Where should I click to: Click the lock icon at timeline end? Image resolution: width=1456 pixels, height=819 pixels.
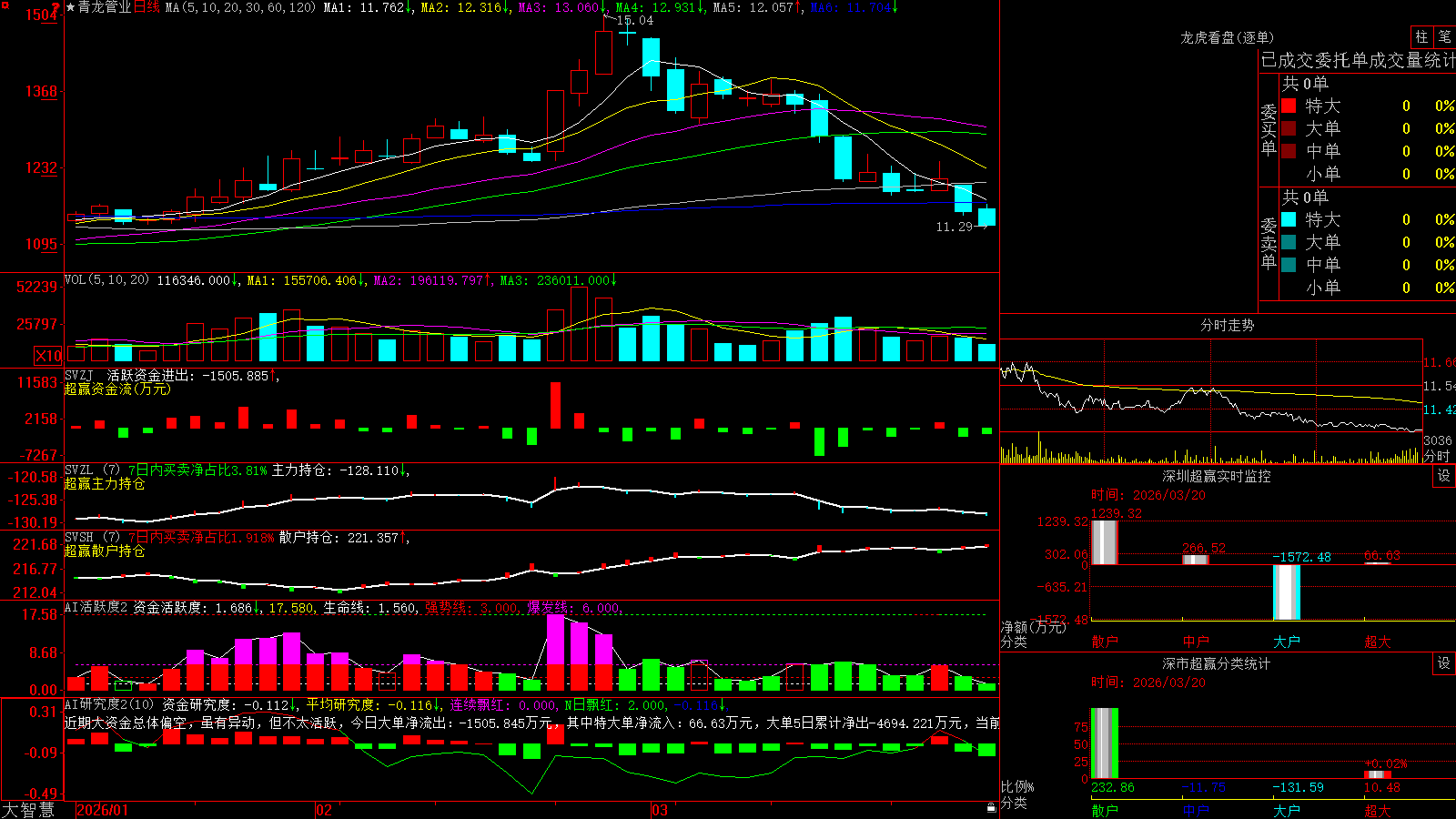pyautogui.click(x=992, y=807)
